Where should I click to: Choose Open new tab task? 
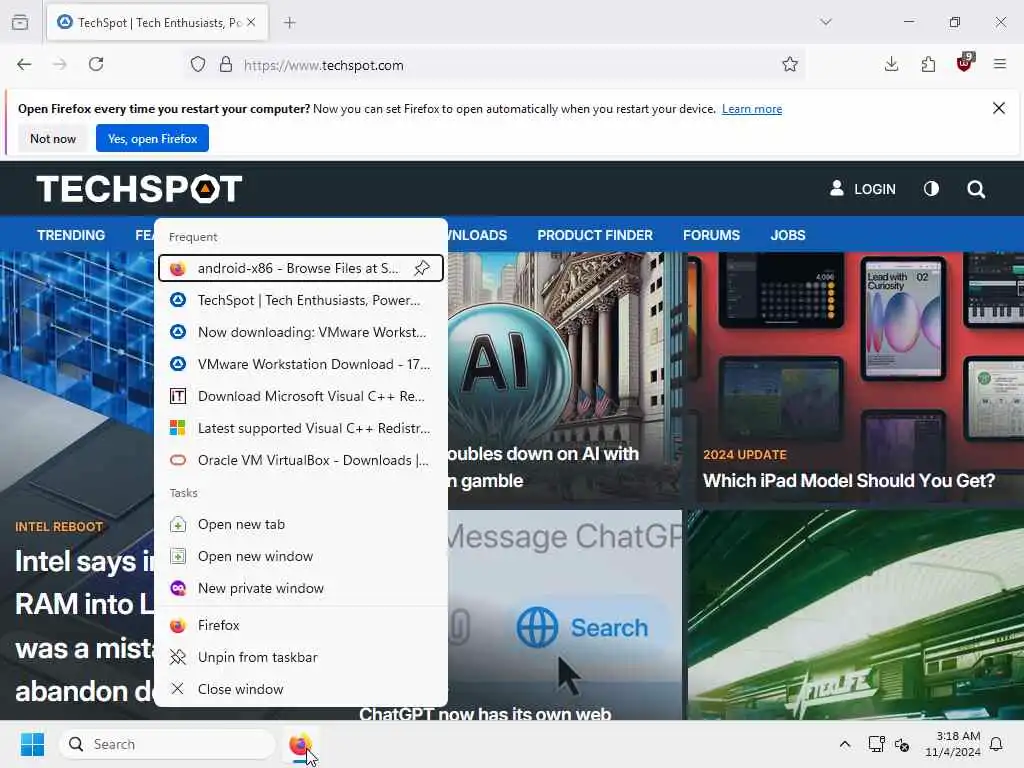300,524
